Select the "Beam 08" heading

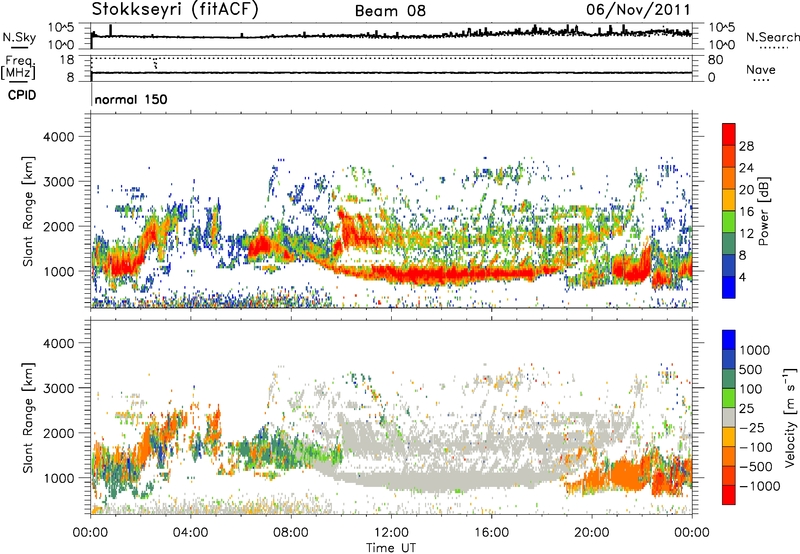[390, 11]
